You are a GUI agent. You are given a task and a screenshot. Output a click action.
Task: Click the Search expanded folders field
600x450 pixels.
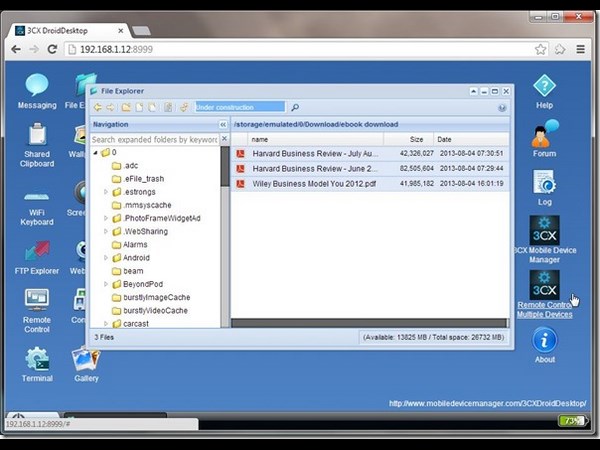pyautogui.click(x=155, y=139)
